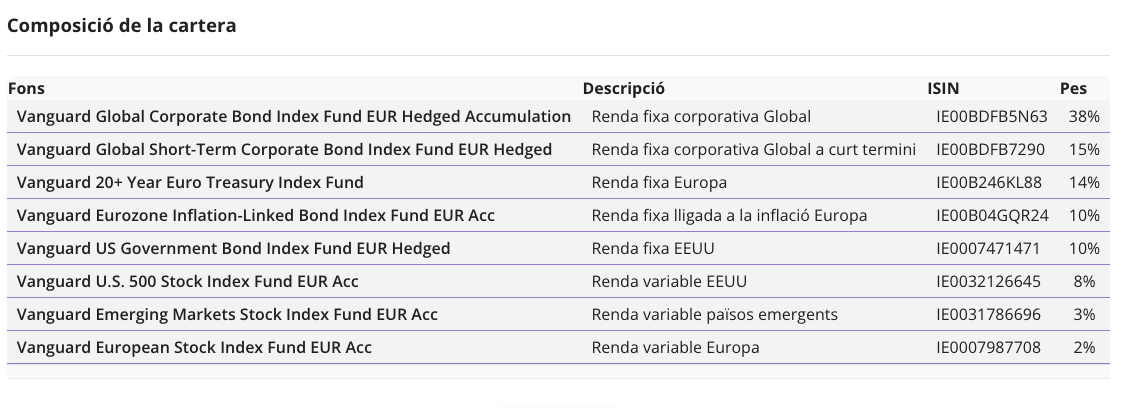
Task: Click the ISIN column header
Action: pos(943,88)
